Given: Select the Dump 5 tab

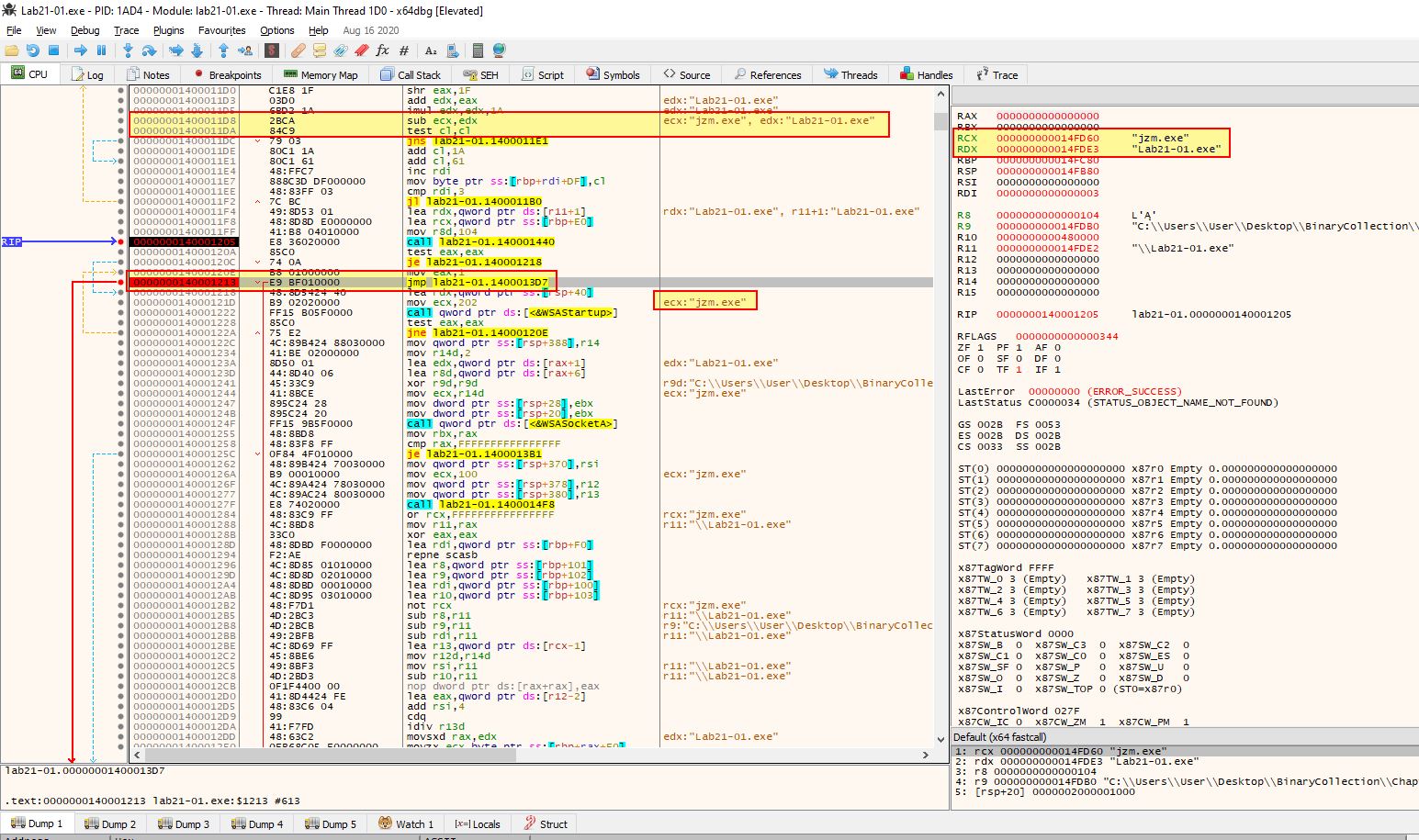Looking at the screenshot, I should pos(330,823).
